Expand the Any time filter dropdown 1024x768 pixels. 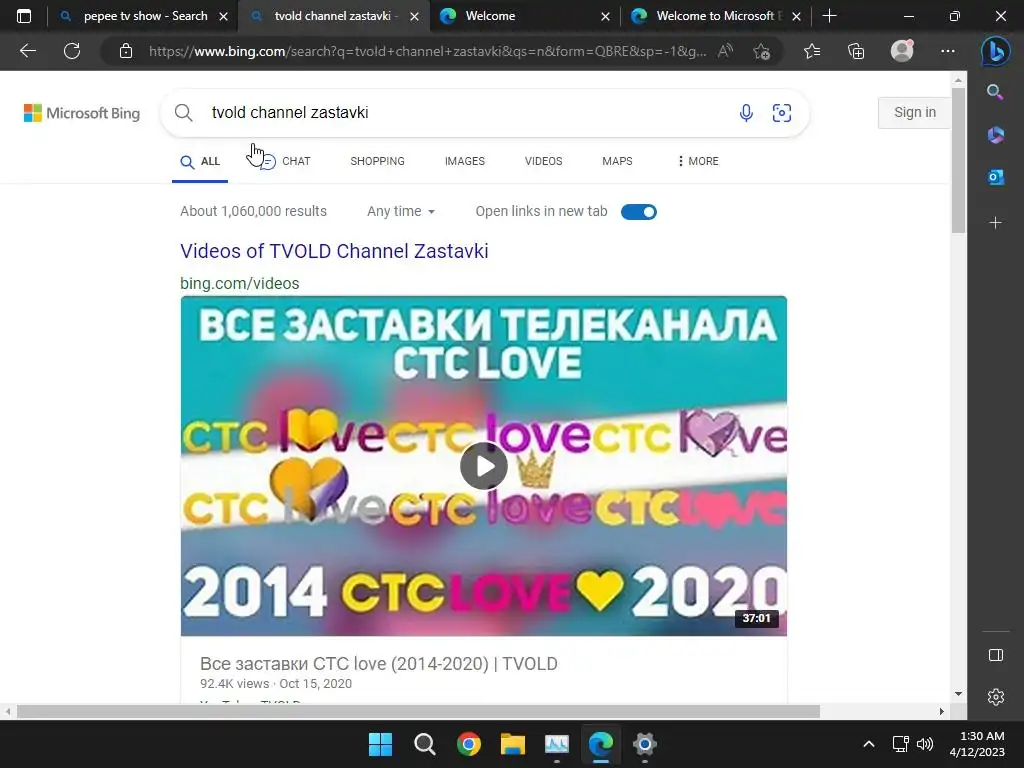[400, 211]
